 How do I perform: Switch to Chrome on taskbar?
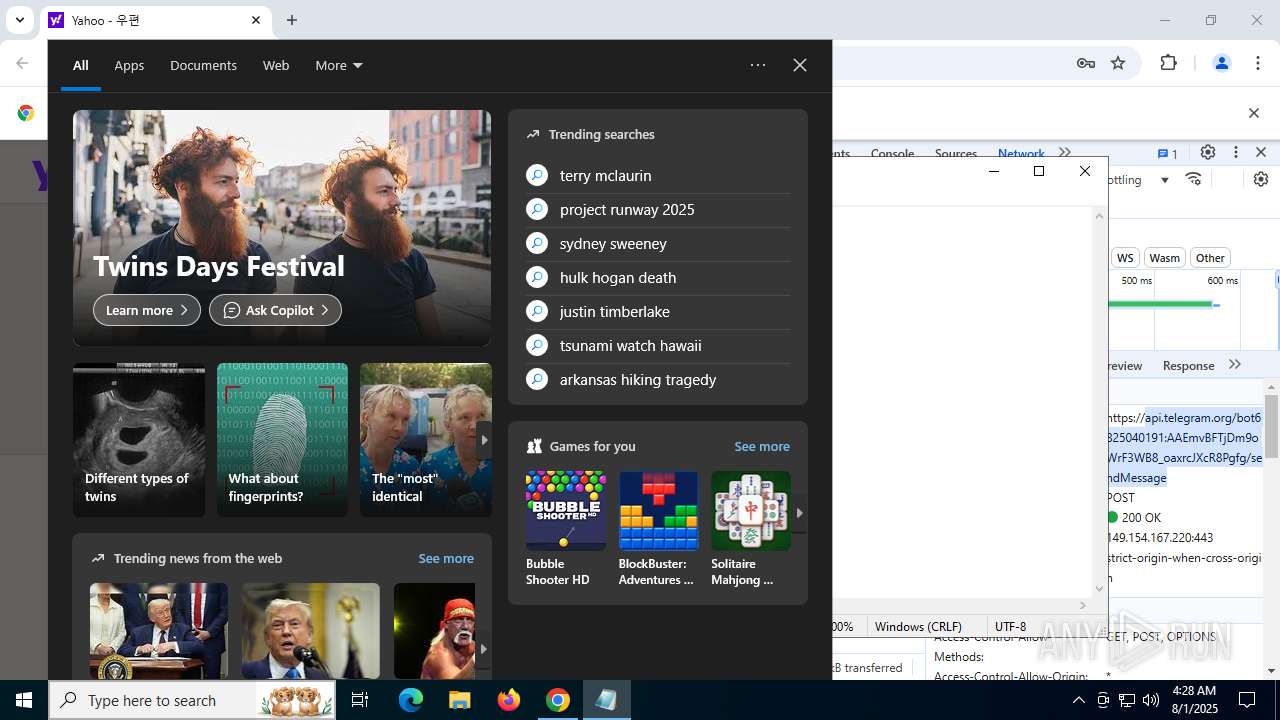click(x=558, y=700)
